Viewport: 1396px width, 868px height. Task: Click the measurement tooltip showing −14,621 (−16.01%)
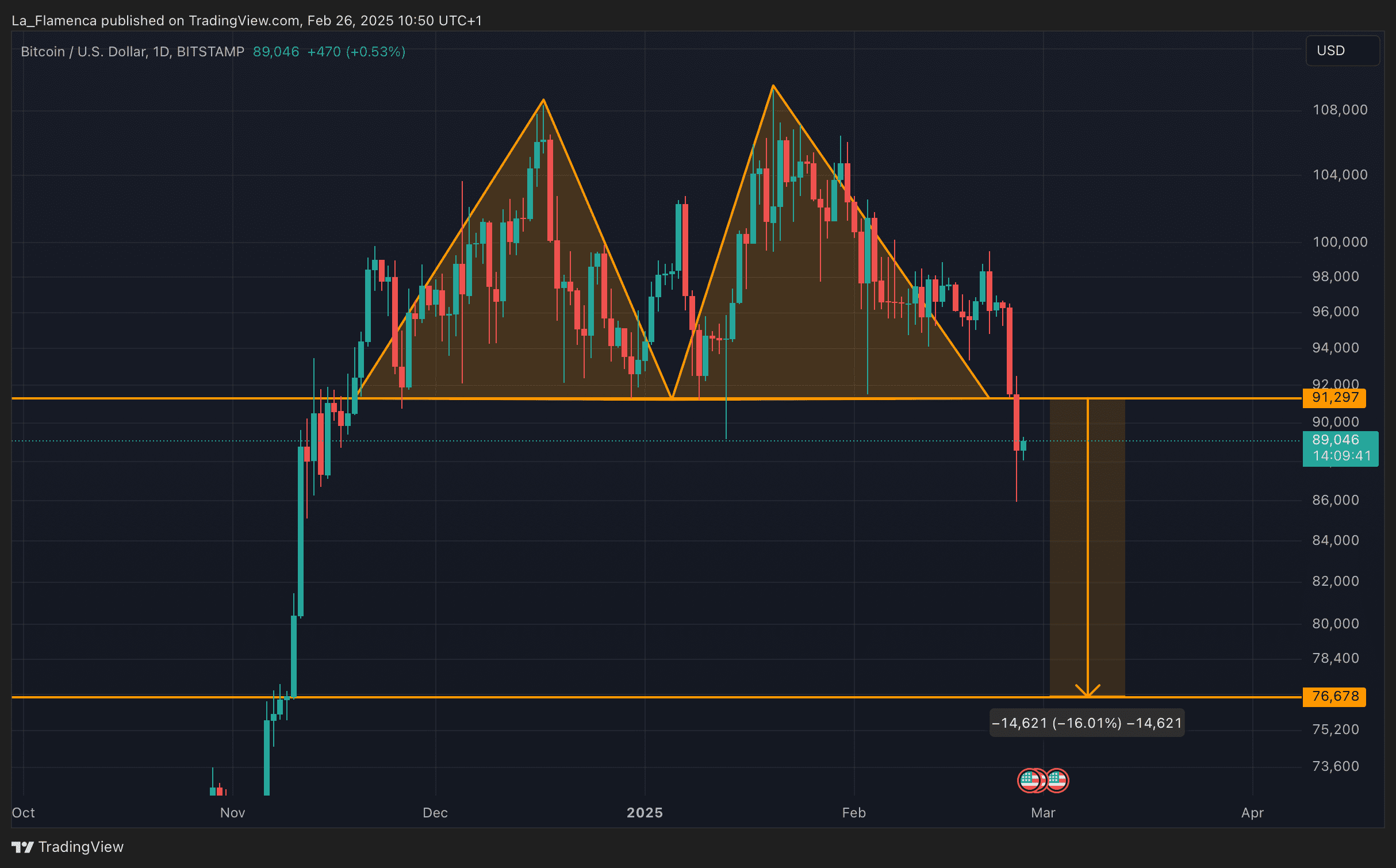coord(1087,723)
